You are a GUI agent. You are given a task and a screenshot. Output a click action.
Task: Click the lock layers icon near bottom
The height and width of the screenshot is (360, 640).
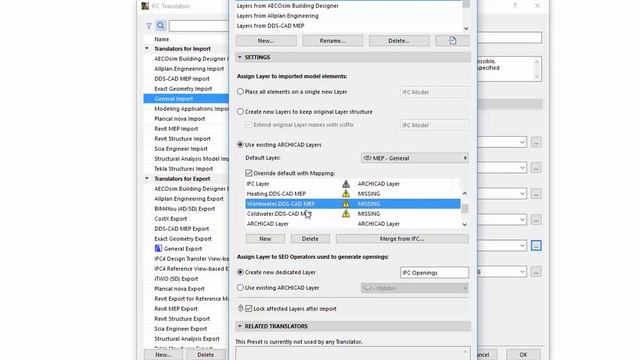click(240, 309)
